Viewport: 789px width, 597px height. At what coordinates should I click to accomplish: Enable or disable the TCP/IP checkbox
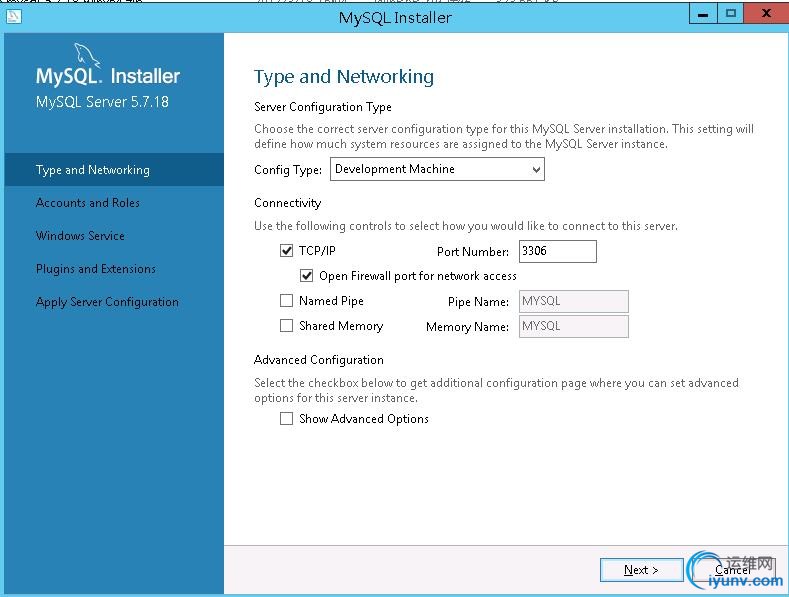[286, 251]
